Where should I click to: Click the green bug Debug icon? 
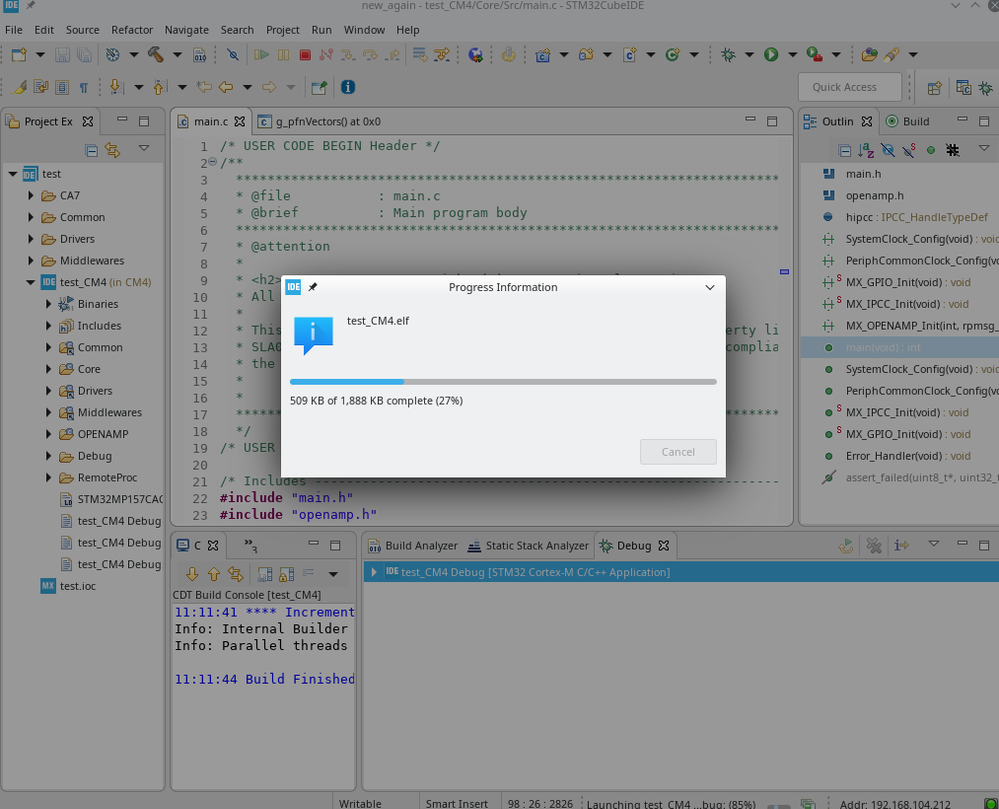coord(728,55)
